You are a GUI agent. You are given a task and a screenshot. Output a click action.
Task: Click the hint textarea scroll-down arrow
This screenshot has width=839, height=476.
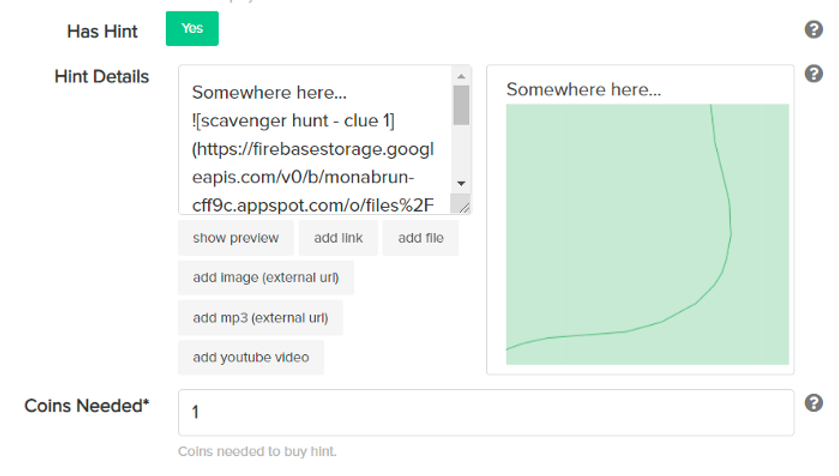pyautogui.click(x=461, y=183)
